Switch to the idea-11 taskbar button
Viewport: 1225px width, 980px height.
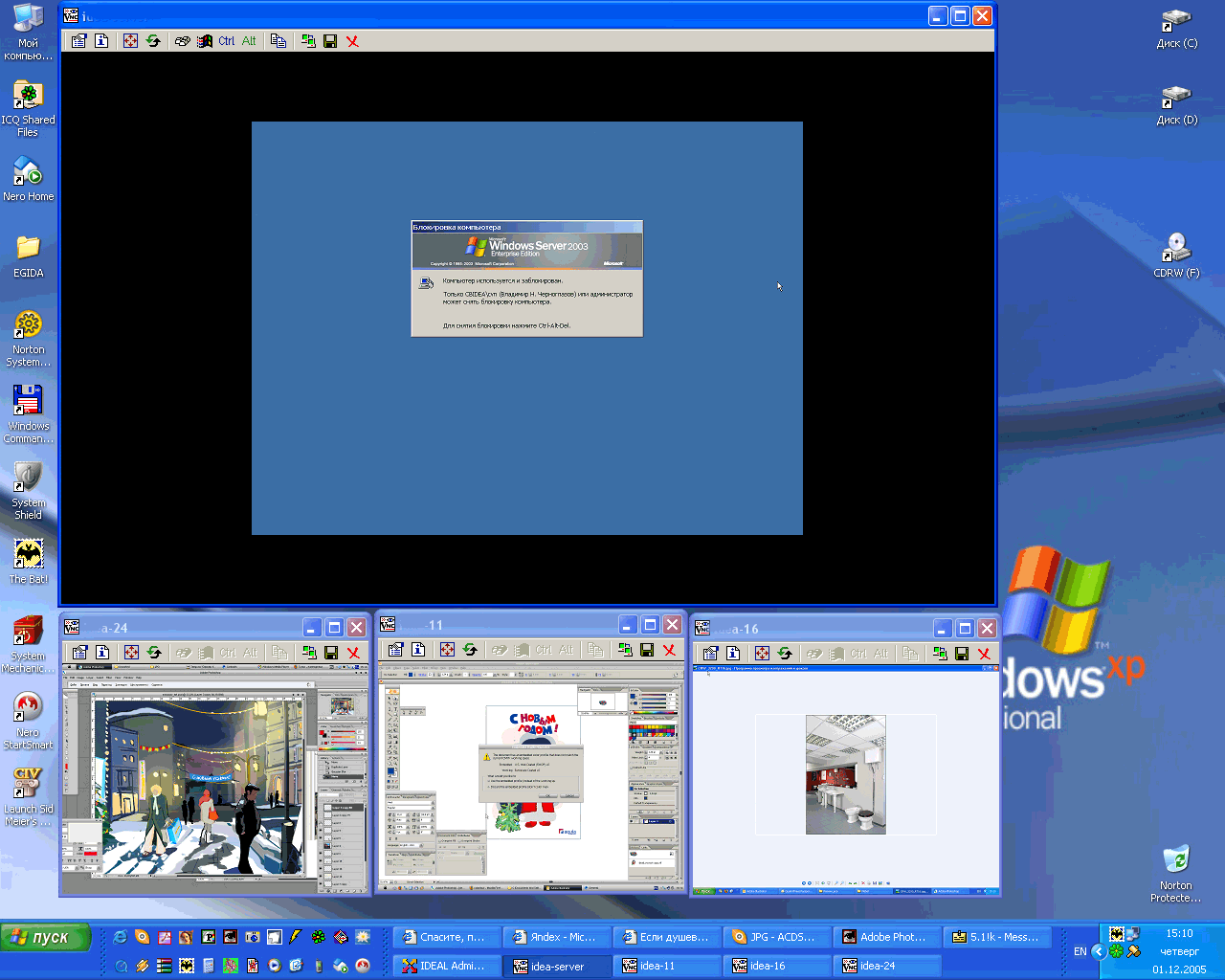(x=667, y=966)
